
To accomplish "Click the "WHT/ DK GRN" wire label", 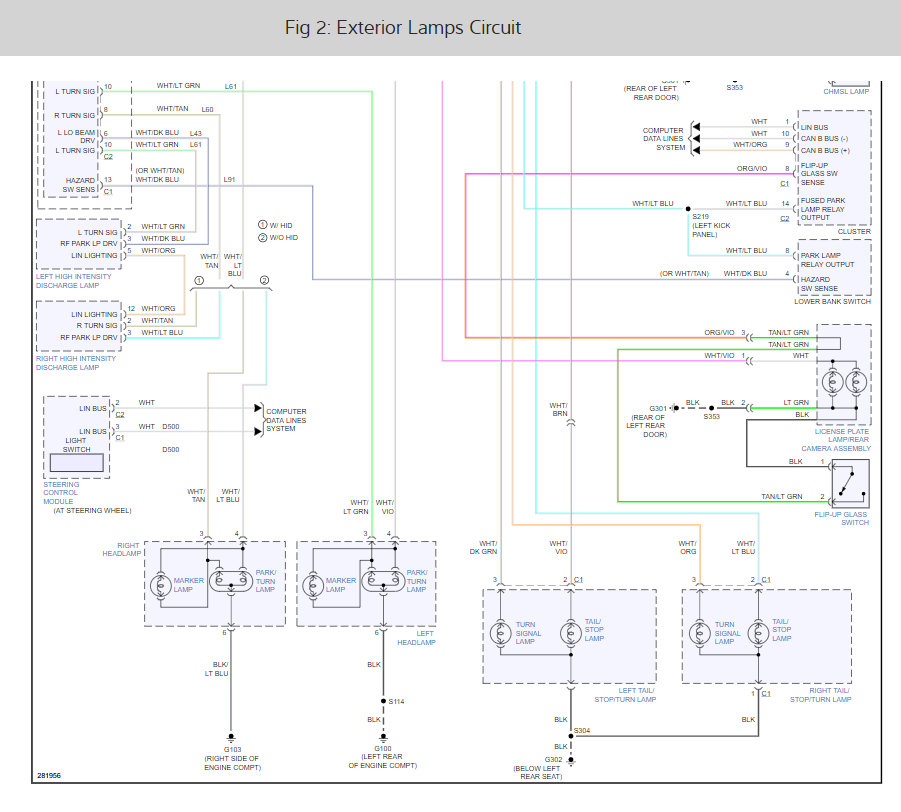I will (x=483, y=547).
